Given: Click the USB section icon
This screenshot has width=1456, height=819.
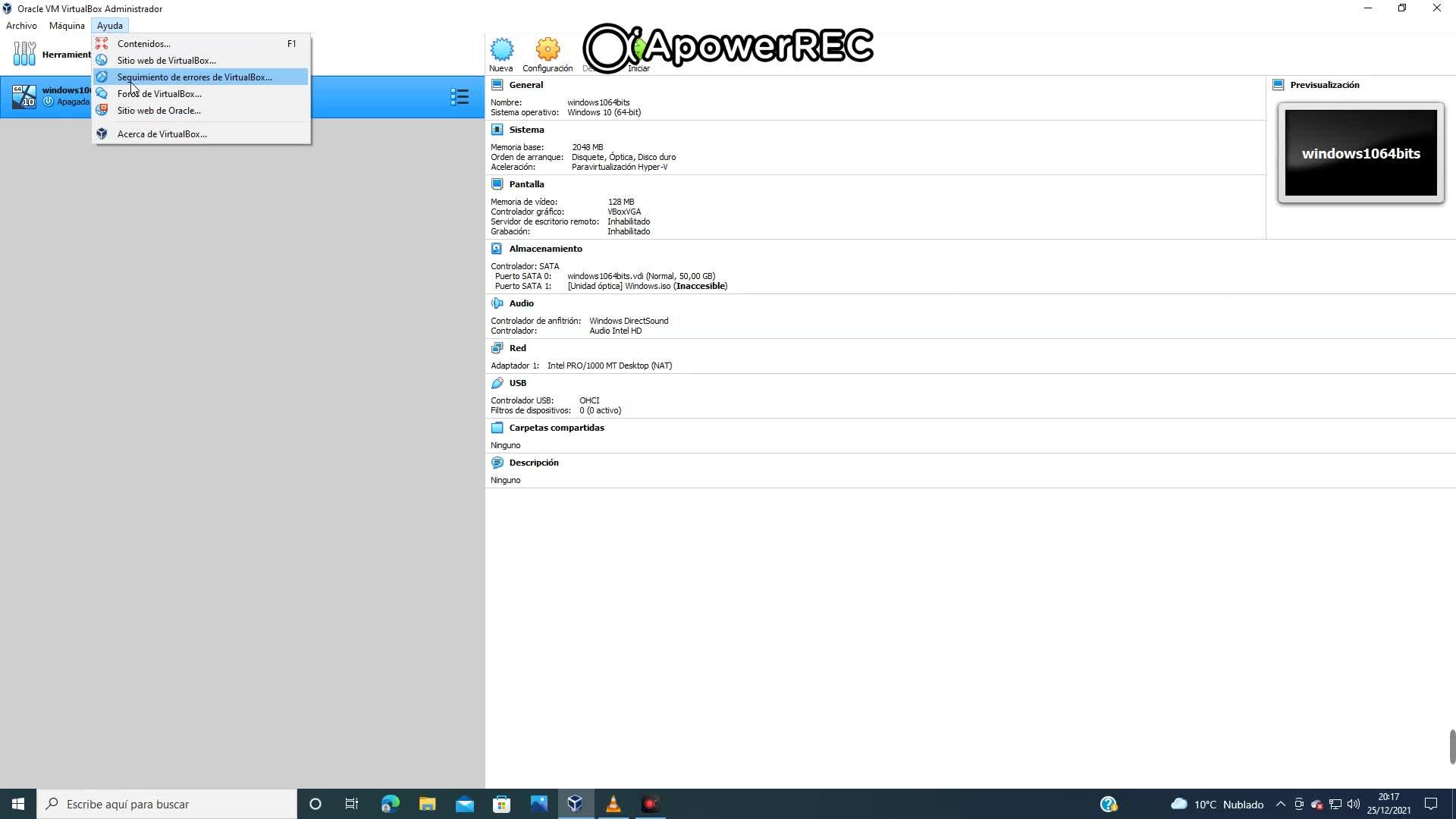Looking at the screenshot, I should pyautogui.click(x=497, y=383).
